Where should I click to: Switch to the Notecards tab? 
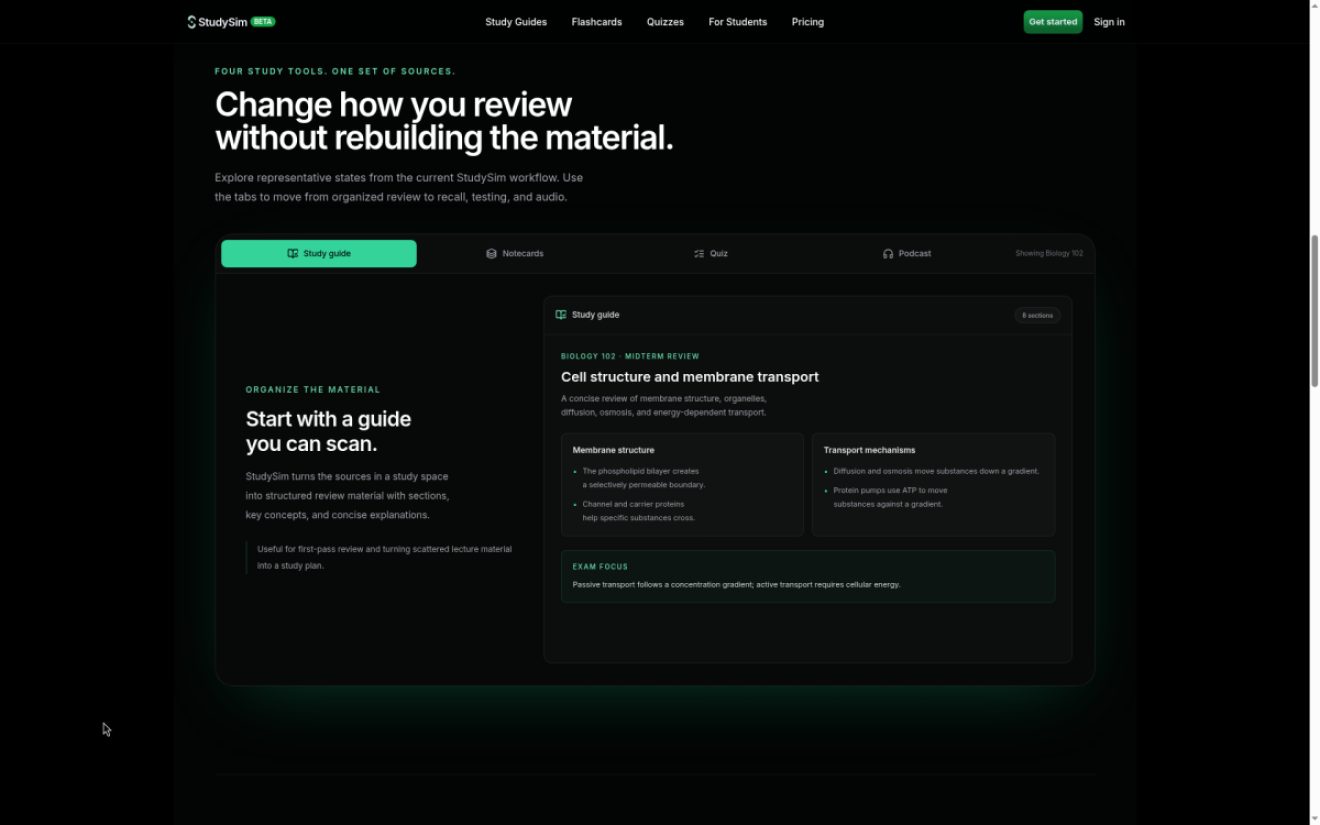click(x=515, y=254)
